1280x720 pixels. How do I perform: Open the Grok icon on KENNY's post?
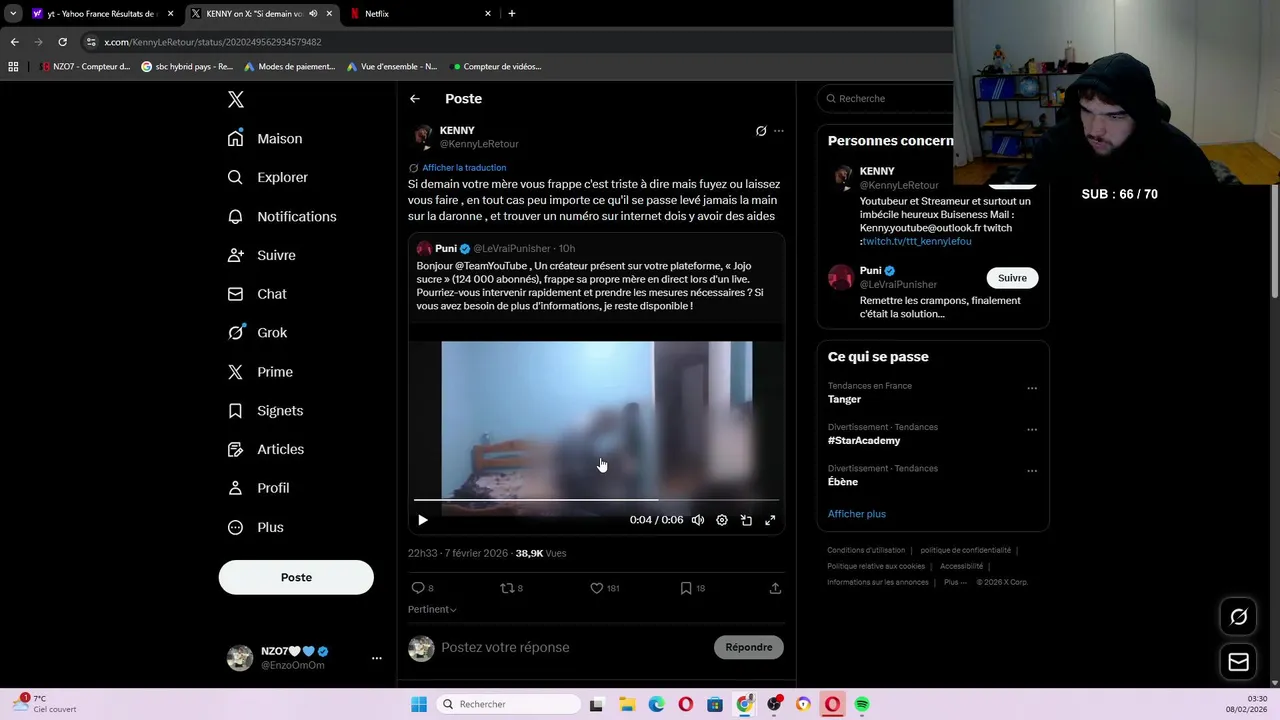tap(761, 131)
